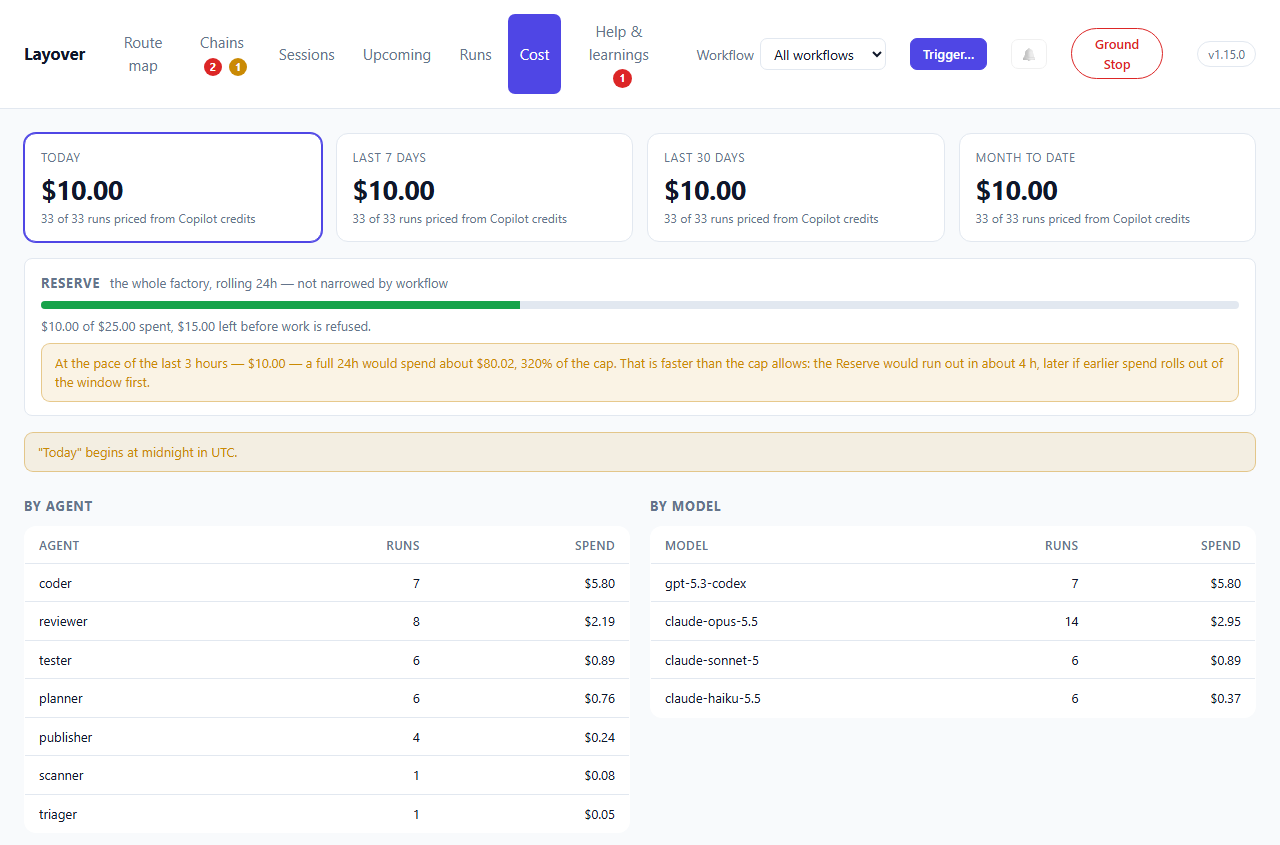Click the RUNS header in By Model table
This screenshot has width=1280, height=845.
coord(1062,545)
